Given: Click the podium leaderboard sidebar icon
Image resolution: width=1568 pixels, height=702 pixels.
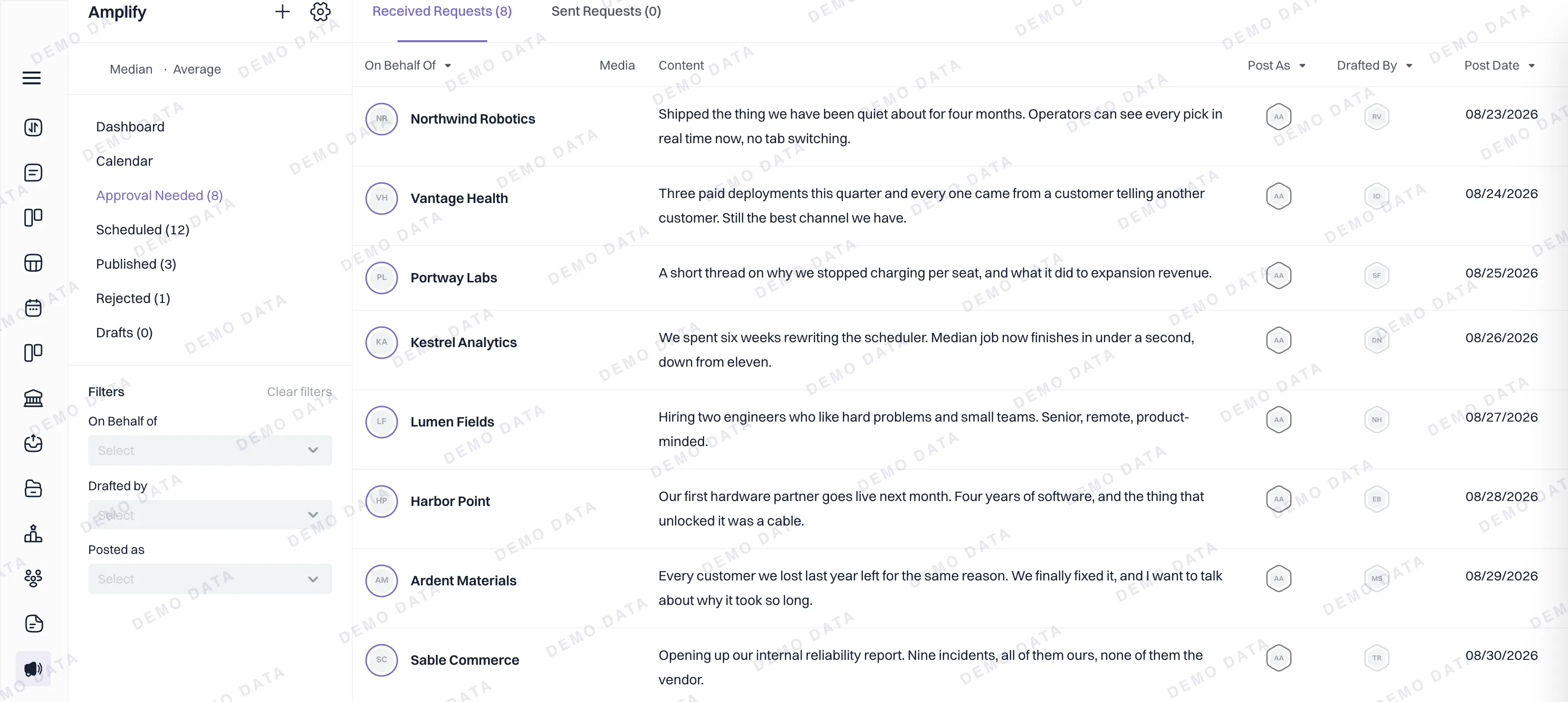Looking at the screenshot, I should 33,533.
